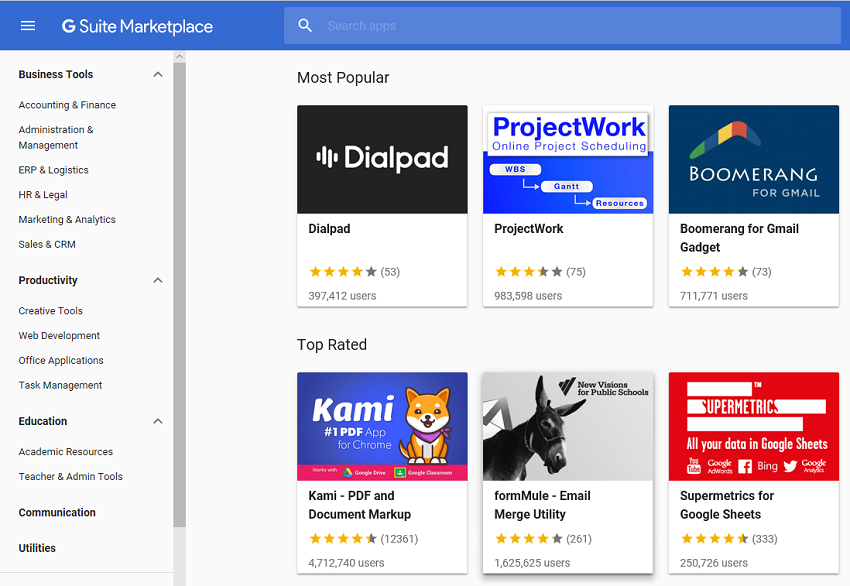Collapse the Business Tools section
The image size is (850, 586).
(158, 74)
